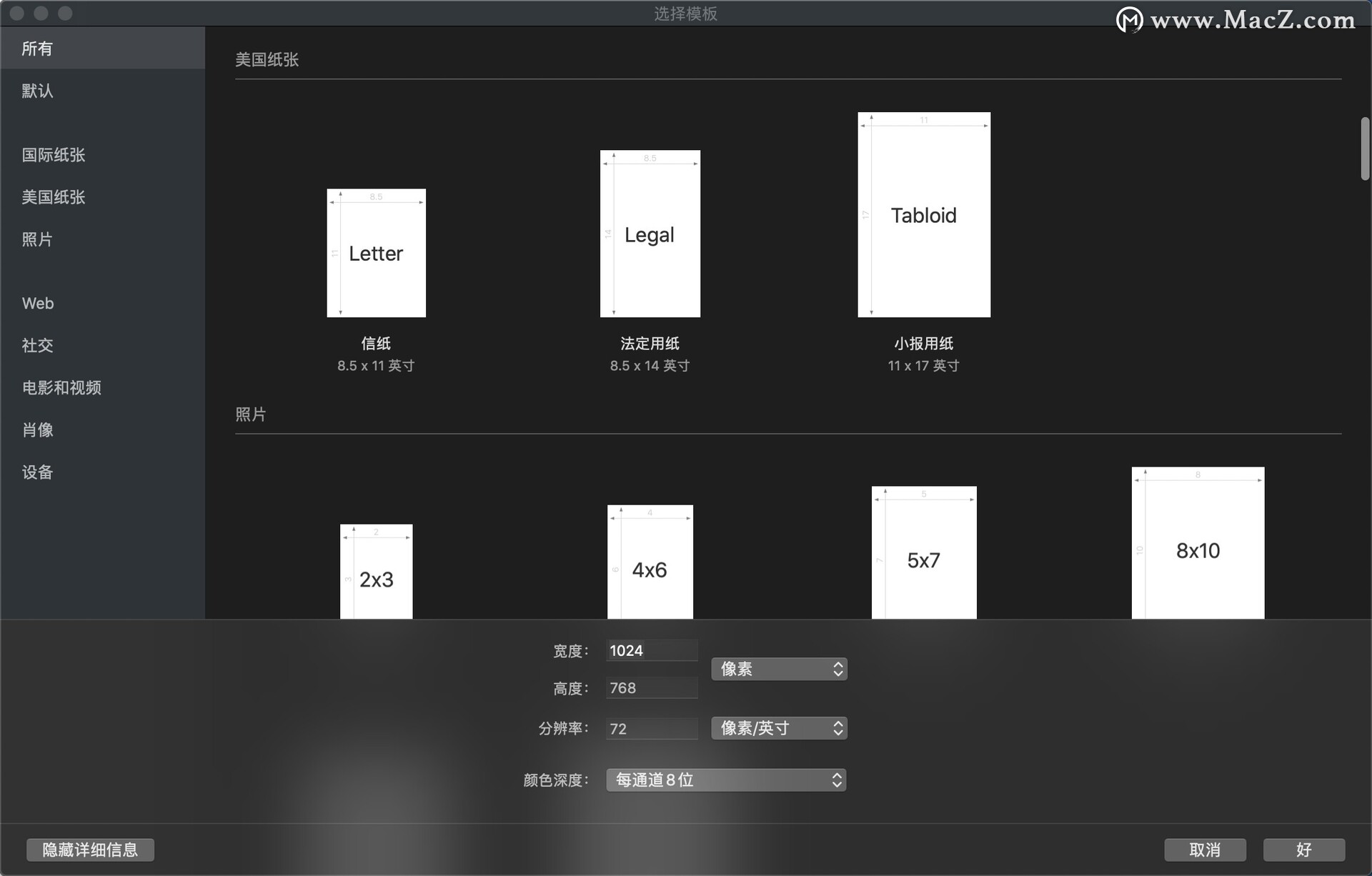1372x876 pixels.
Task: Change color depth via 每通道8位 dropdown
Action: click(x=725, y=780)
